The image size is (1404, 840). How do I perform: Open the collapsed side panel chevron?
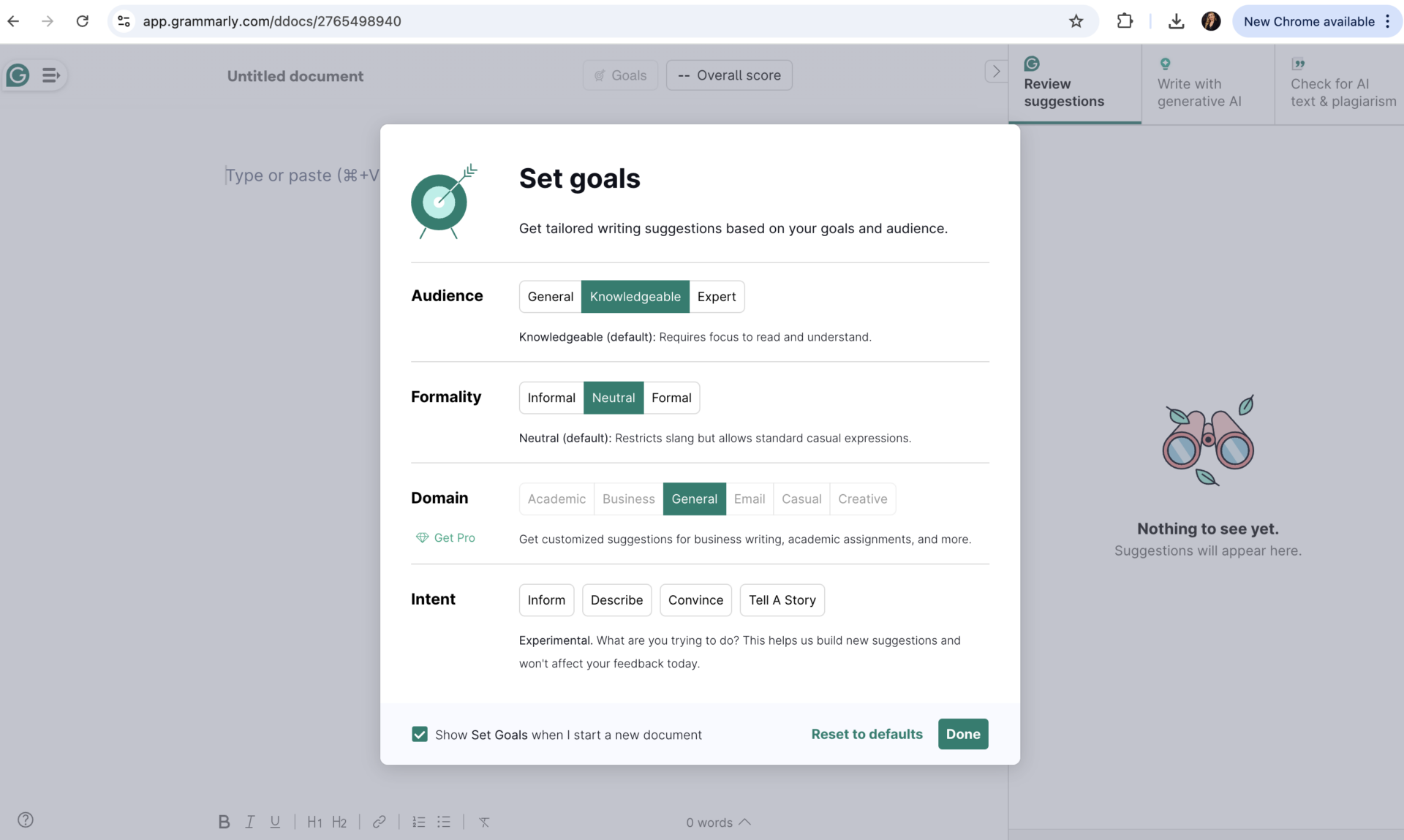coord(995,71)
